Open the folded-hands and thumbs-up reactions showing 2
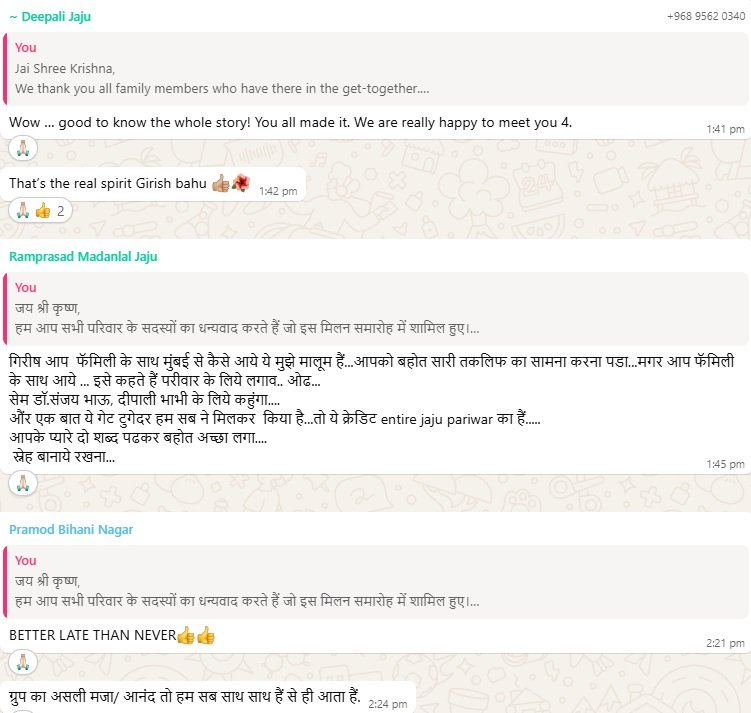Viewport: 751px width, 713px height. (40, 211)
